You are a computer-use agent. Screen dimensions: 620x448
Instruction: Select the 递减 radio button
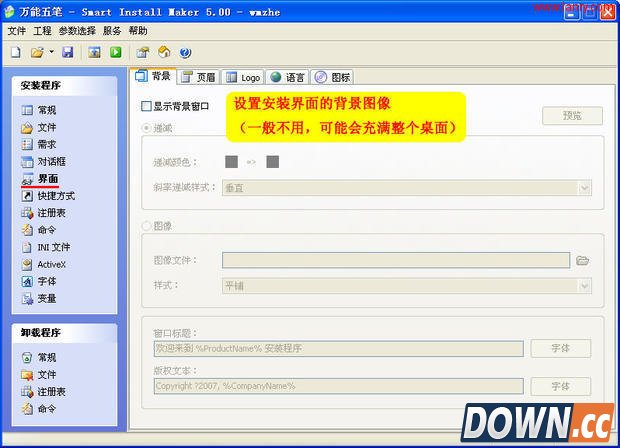146,128
